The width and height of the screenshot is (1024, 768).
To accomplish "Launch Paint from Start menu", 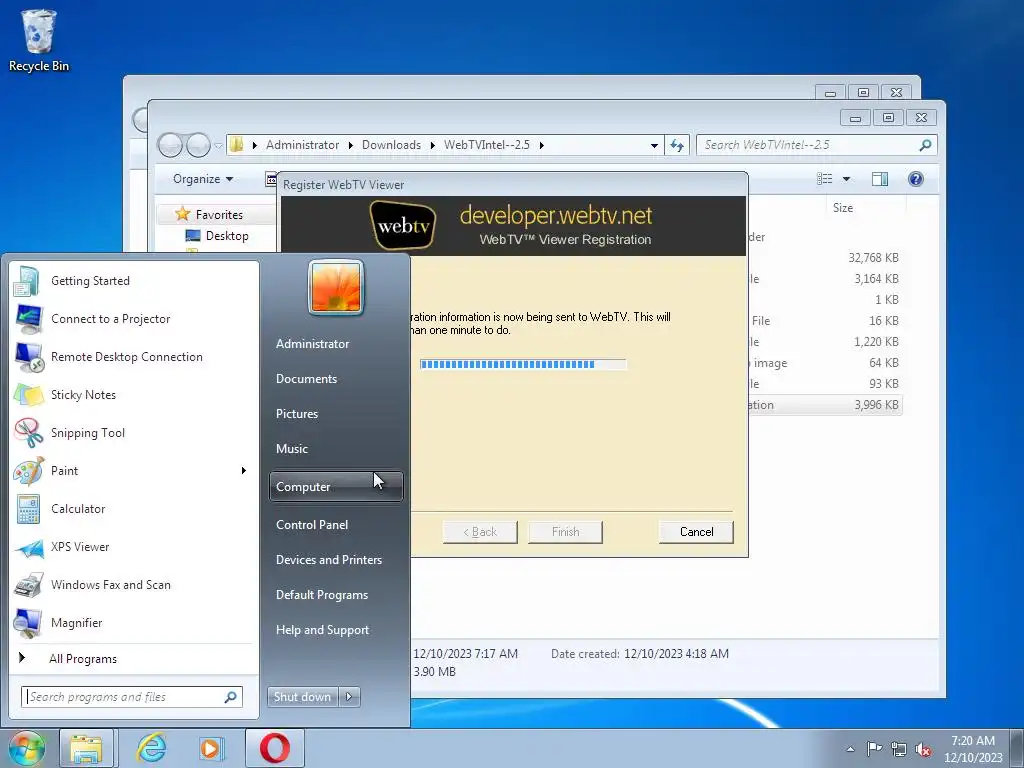I will coord(64,470).
